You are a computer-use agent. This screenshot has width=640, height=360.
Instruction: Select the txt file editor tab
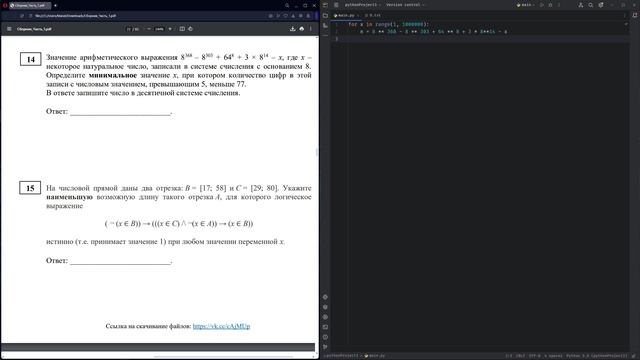pyautogui.click(x=373, y=16)
